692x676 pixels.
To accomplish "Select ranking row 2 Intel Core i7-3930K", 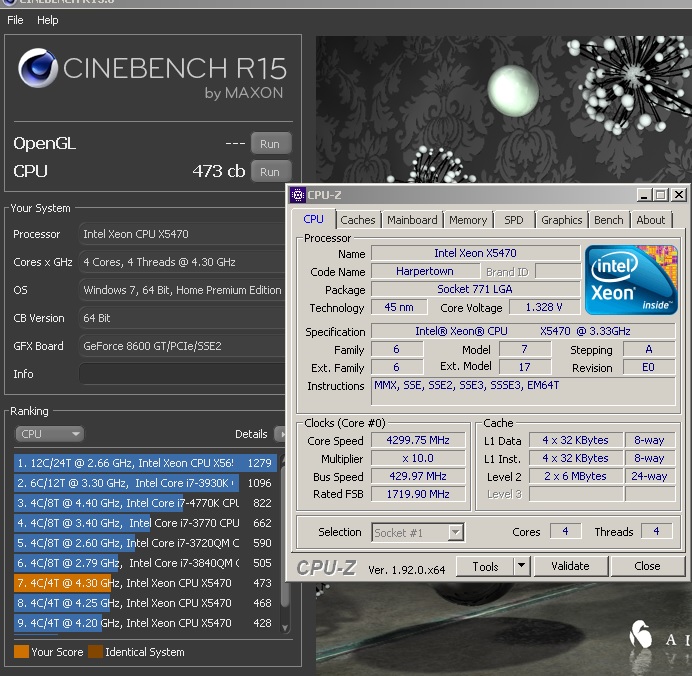I will click(145, 483).
